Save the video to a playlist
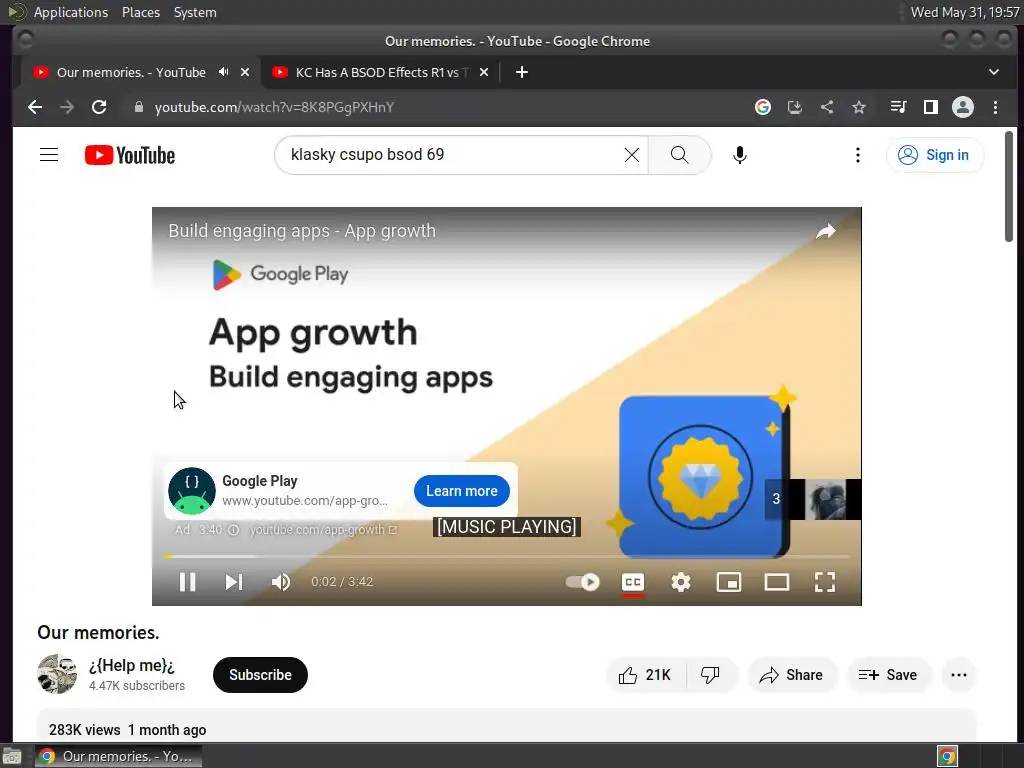Image resolution: width=1024 pixels, height=768 pixels. [x=888, y=675]
